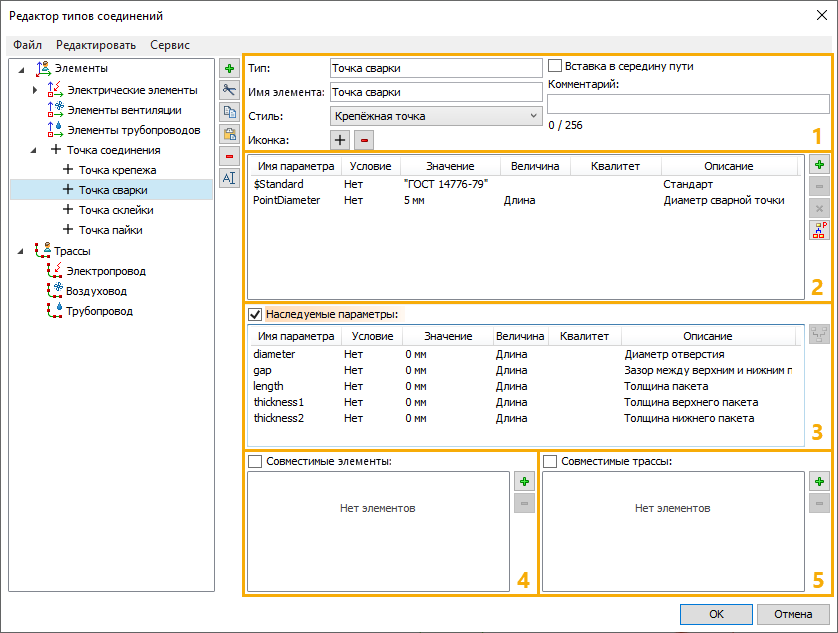The image size is (838, 633).
Task: Disable the Наследуемые параметры checkbox
Action: coord(256,313)
